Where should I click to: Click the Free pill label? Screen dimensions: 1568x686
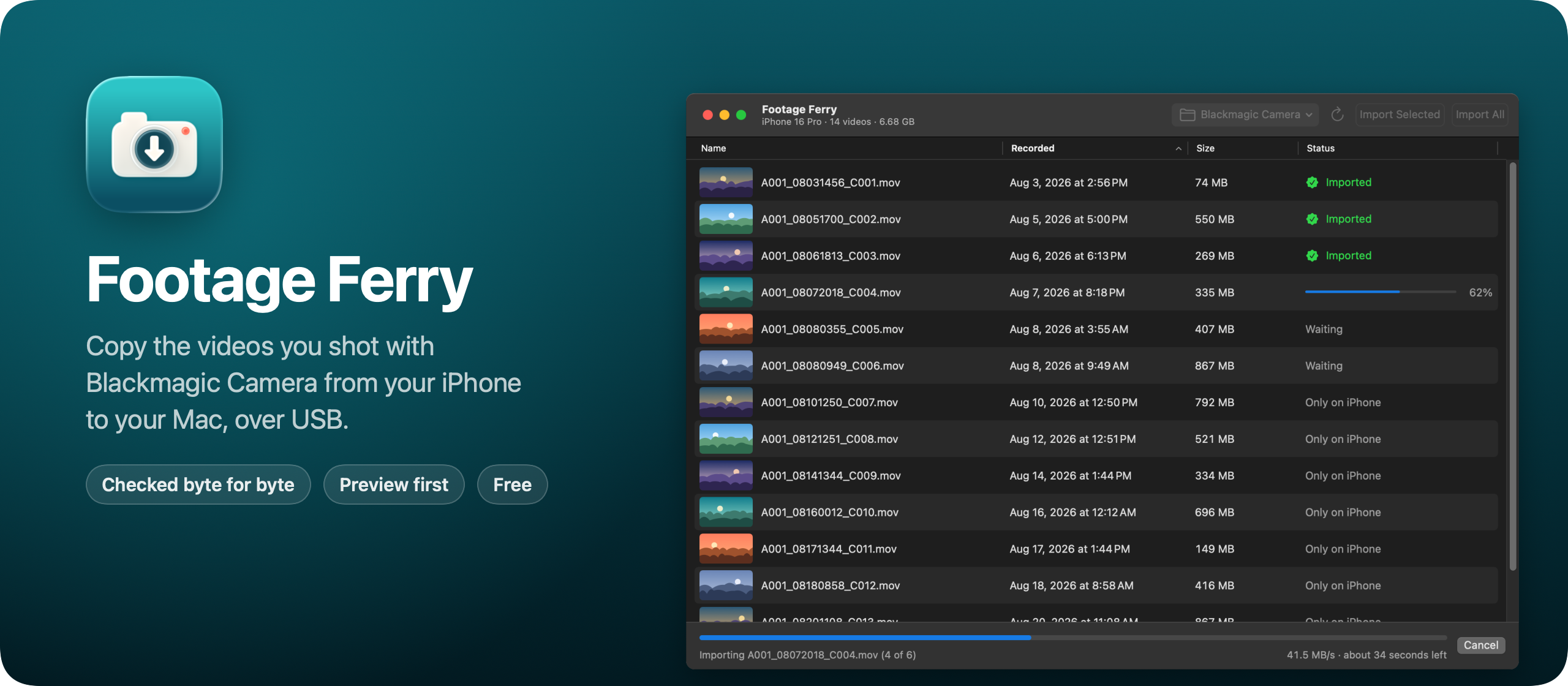click(512, 484)
